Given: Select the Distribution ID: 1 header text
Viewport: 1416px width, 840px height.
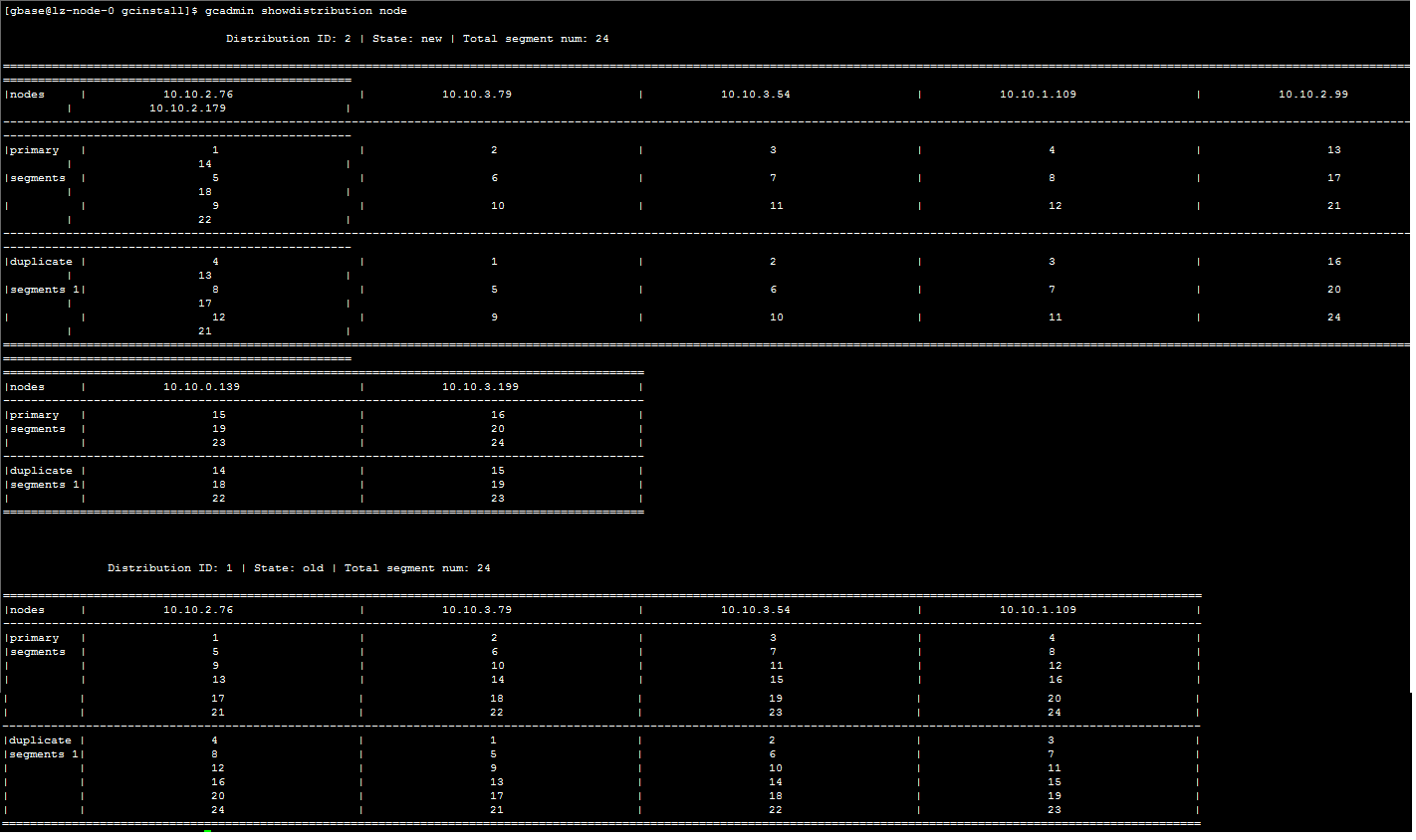Looking at the screenshot, I should [x=170, y=568].
